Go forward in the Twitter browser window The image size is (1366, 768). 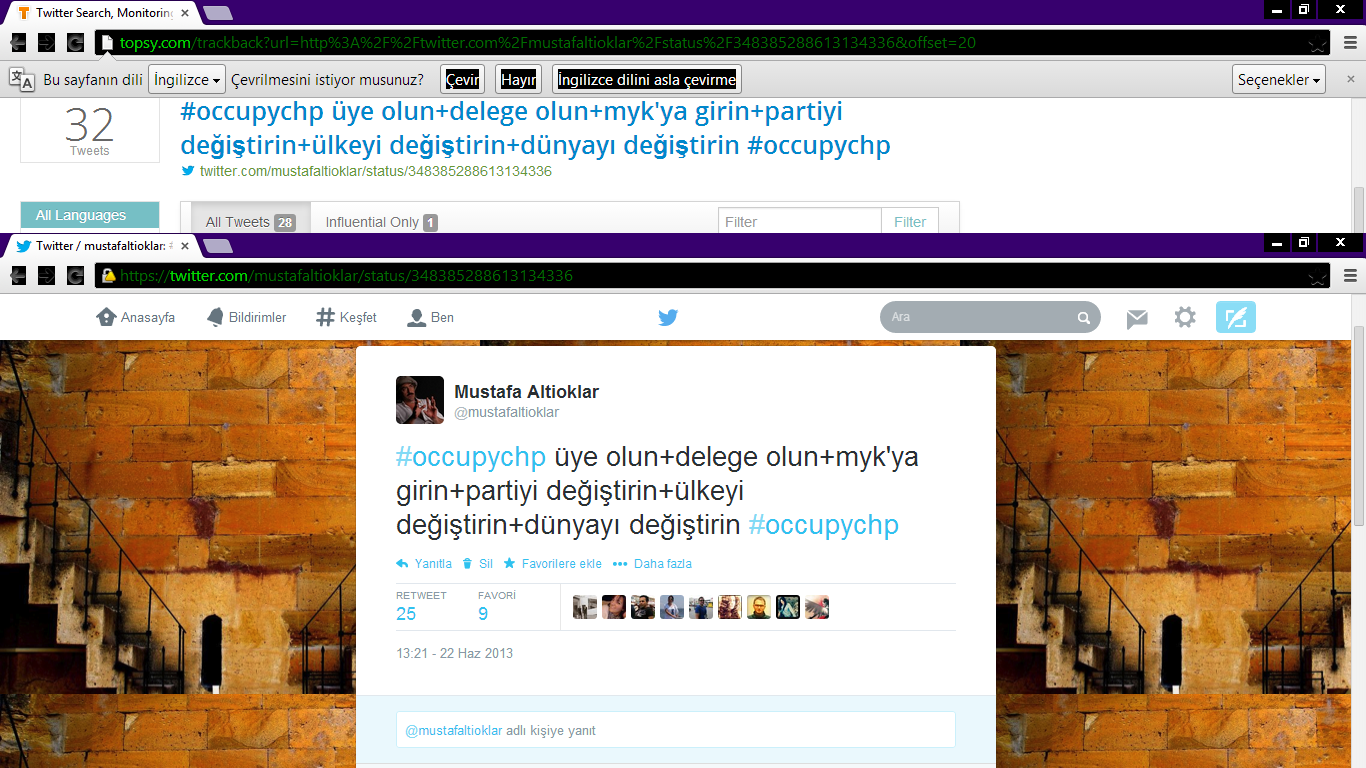tap(46, 276)
